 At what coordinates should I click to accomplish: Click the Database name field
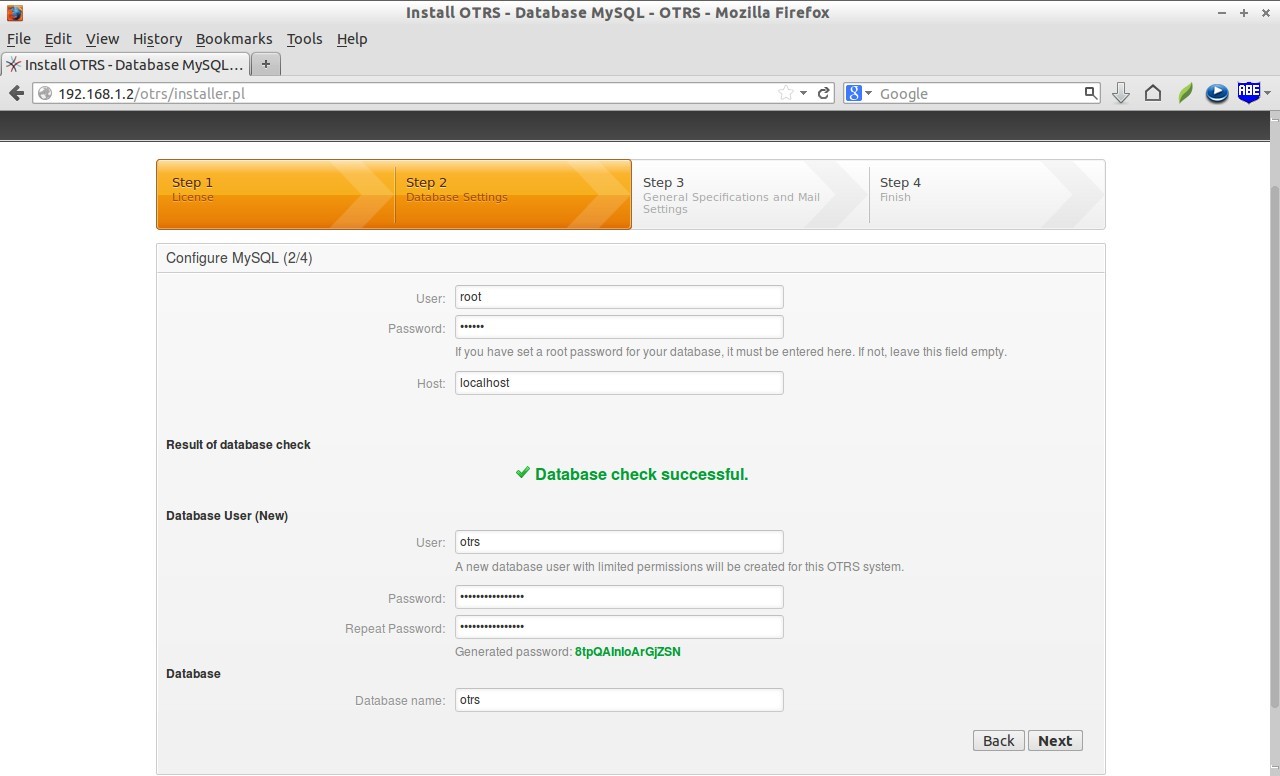(x=619, y=700)
